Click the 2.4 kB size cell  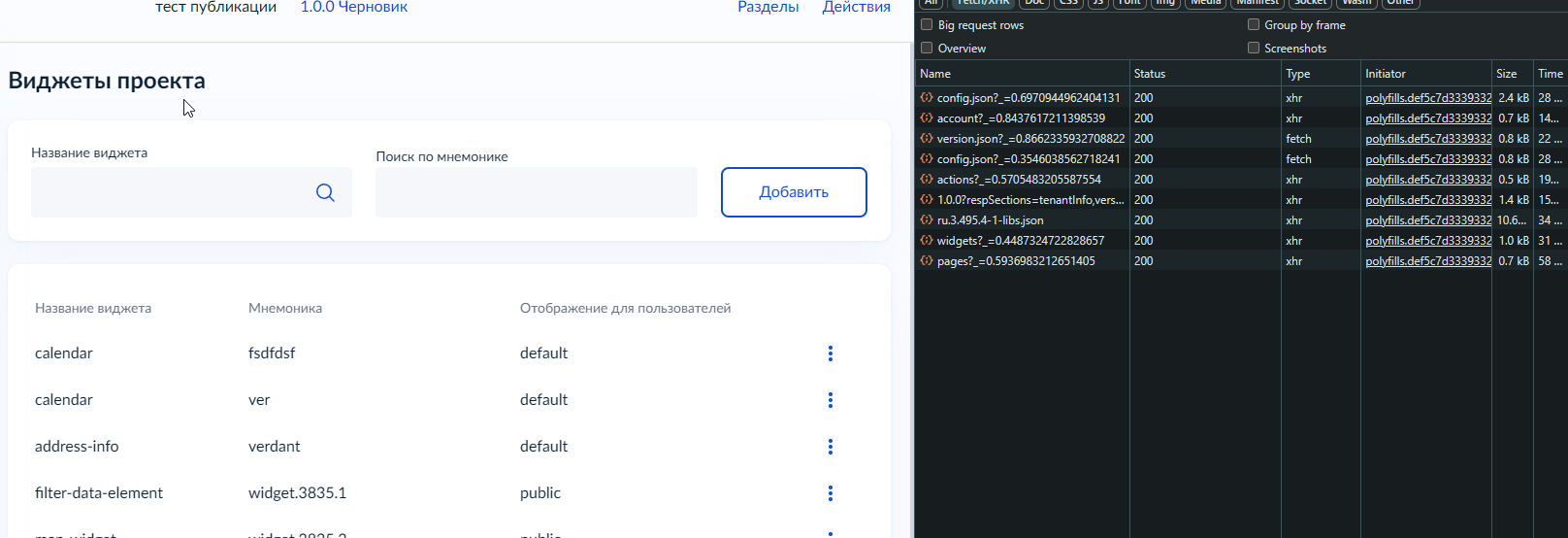coord(1513,98)
